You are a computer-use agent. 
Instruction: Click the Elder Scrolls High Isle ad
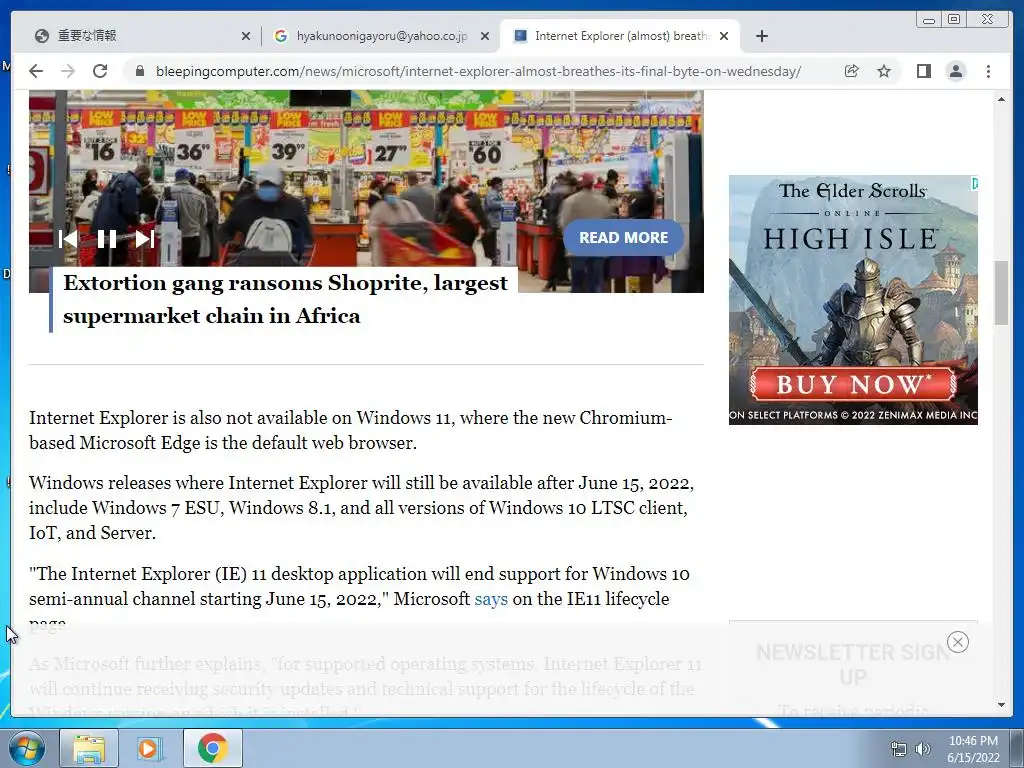coord(853,300)
